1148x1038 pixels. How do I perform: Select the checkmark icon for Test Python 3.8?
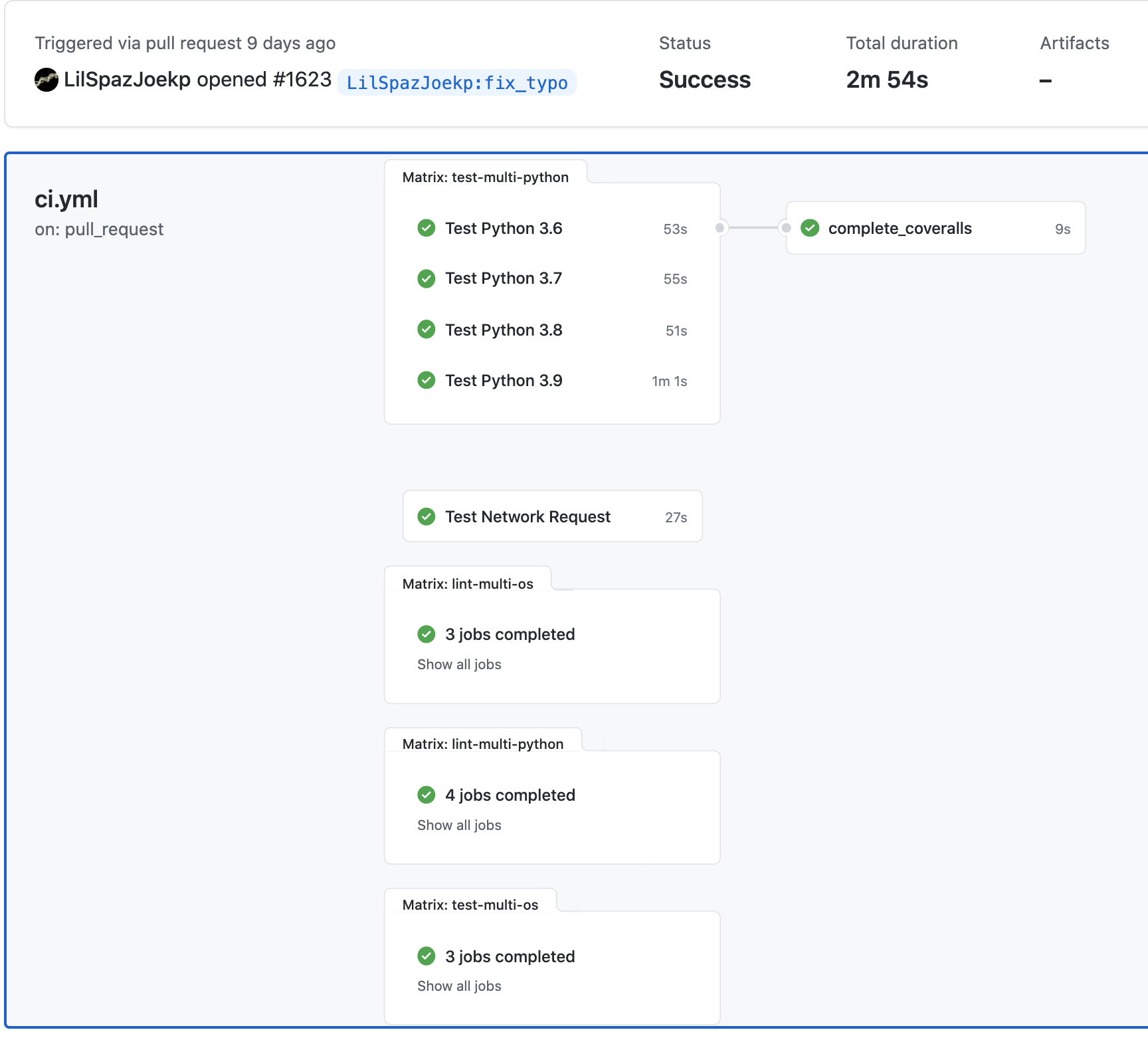426,330
